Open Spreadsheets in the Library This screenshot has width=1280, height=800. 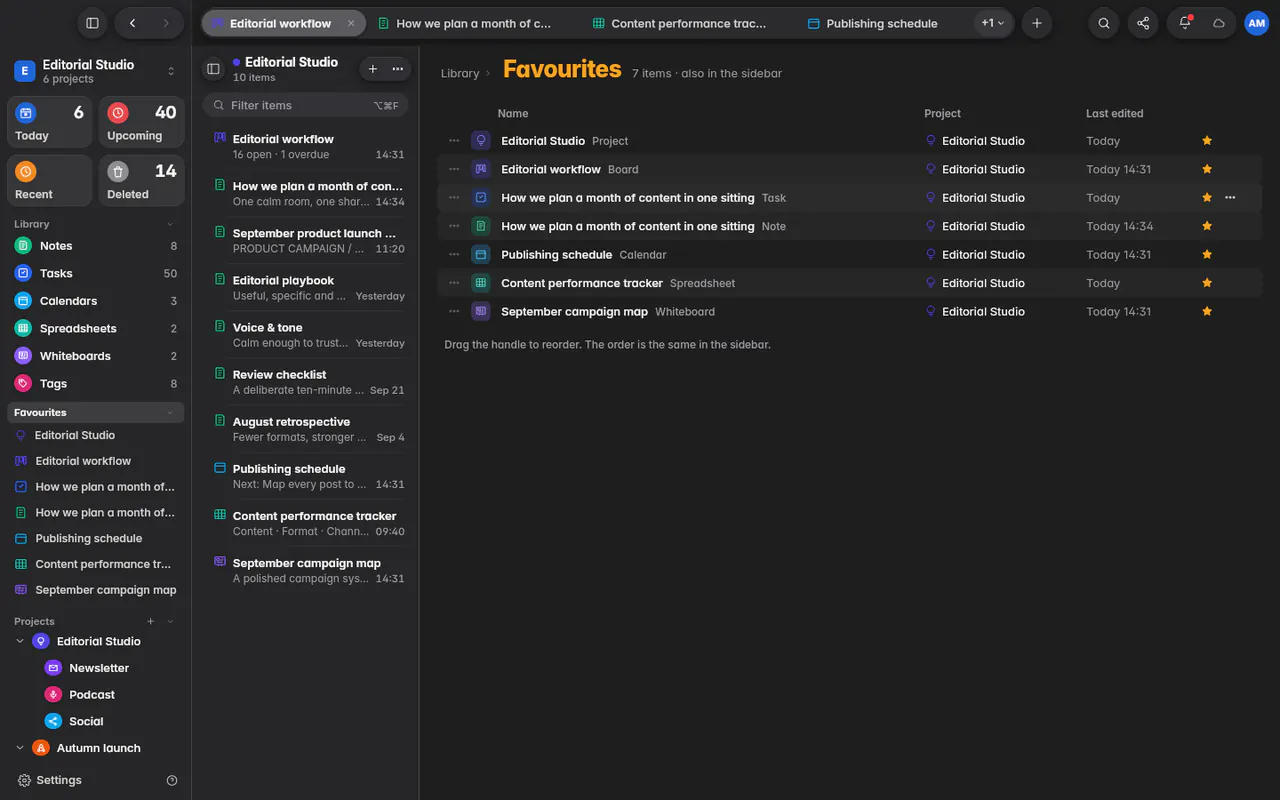(96, 328)
